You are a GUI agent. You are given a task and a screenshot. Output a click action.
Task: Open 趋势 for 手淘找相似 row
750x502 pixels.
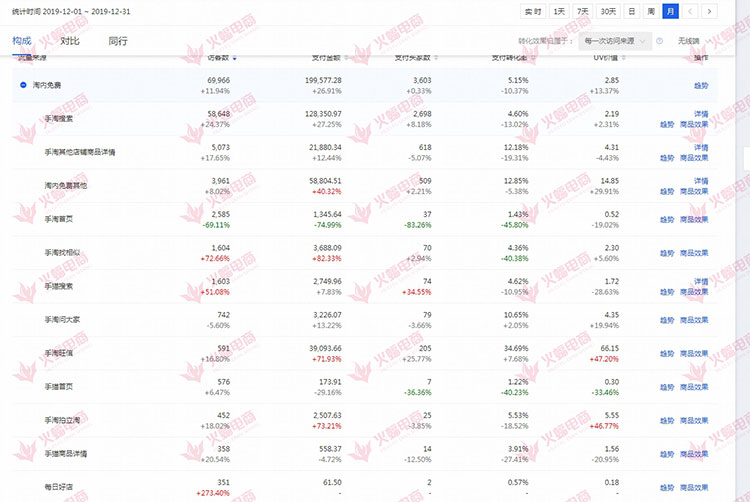pyautogui.click(x=667, y=253)
